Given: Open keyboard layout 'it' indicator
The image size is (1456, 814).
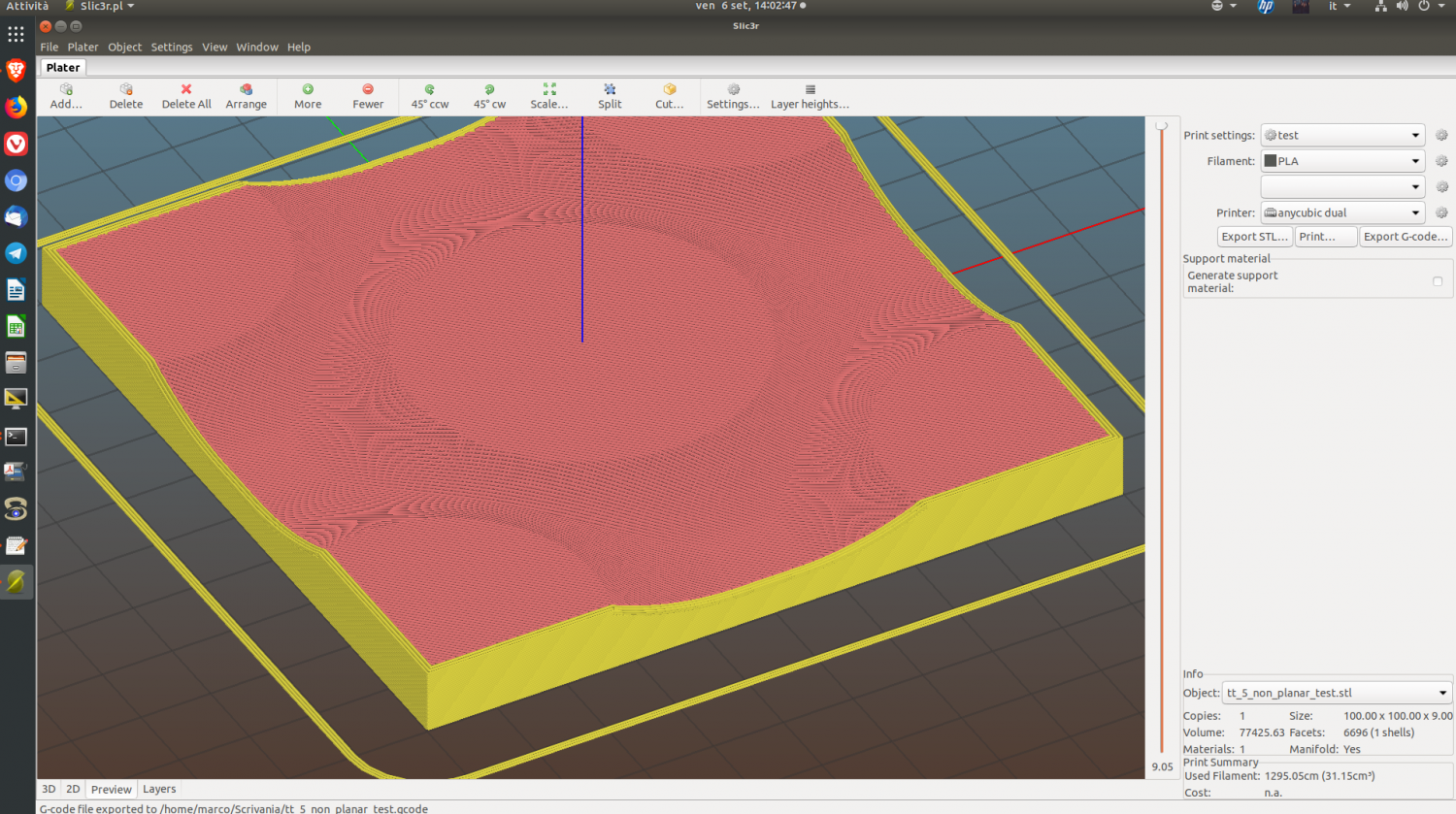Looking at the screenshot, I should [1340, 6].
